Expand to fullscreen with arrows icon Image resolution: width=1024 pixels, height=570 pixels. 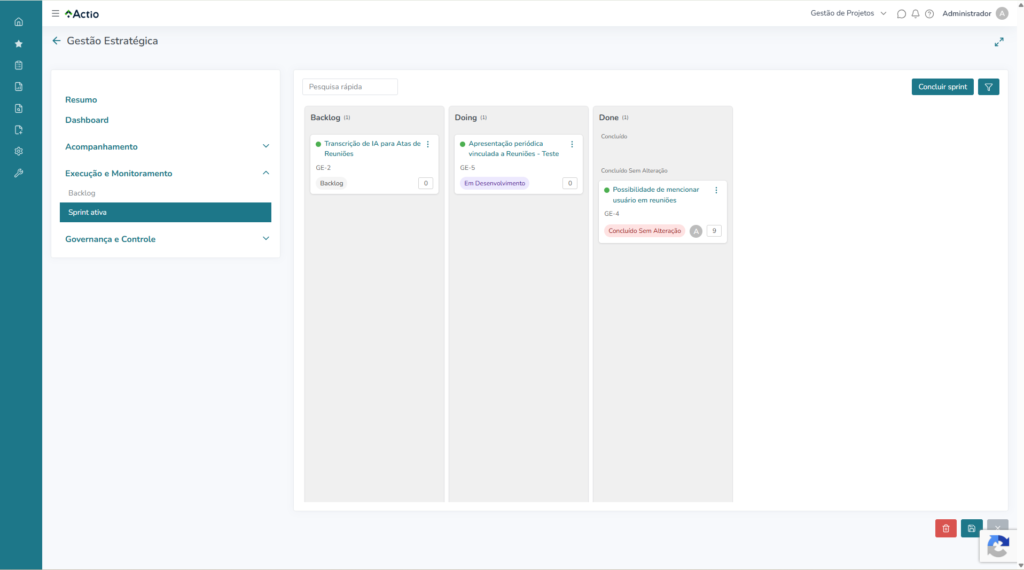pyautogui.click(x=999, y=42)
